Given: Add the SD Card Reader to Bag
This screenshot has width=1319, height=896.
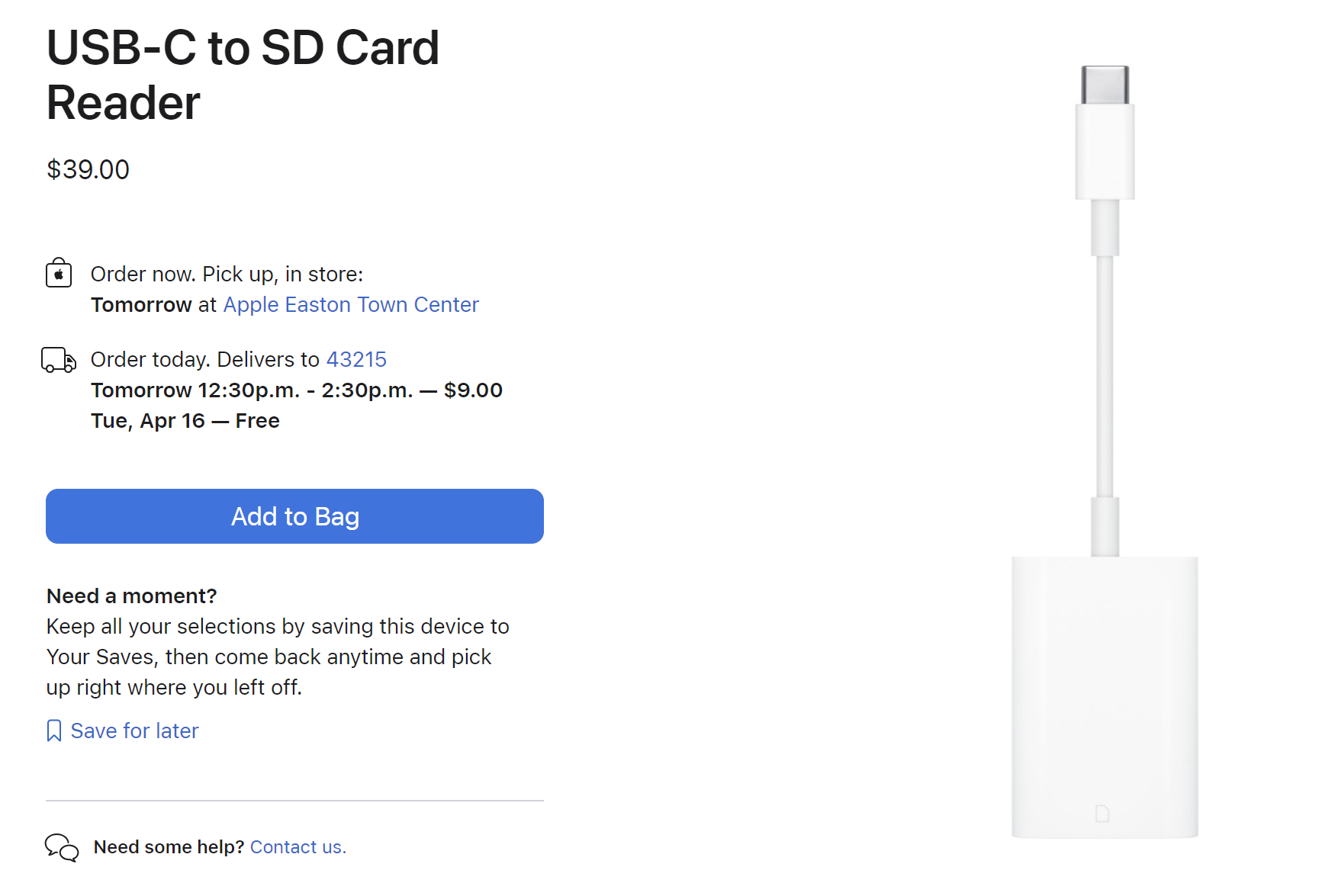Looking at the screenshot, I should 294,516.
